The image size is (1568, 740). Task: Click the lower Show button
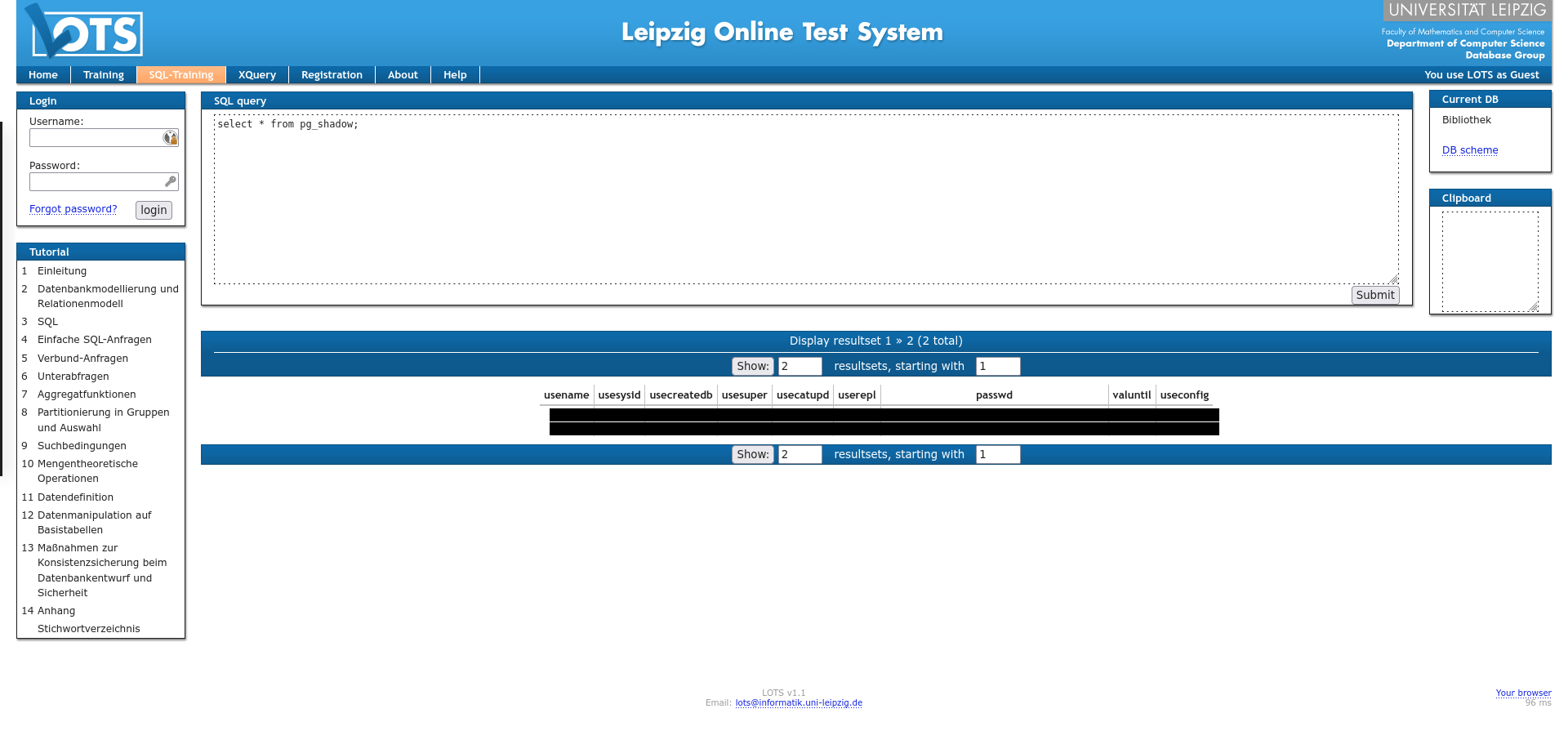(753, 454)
